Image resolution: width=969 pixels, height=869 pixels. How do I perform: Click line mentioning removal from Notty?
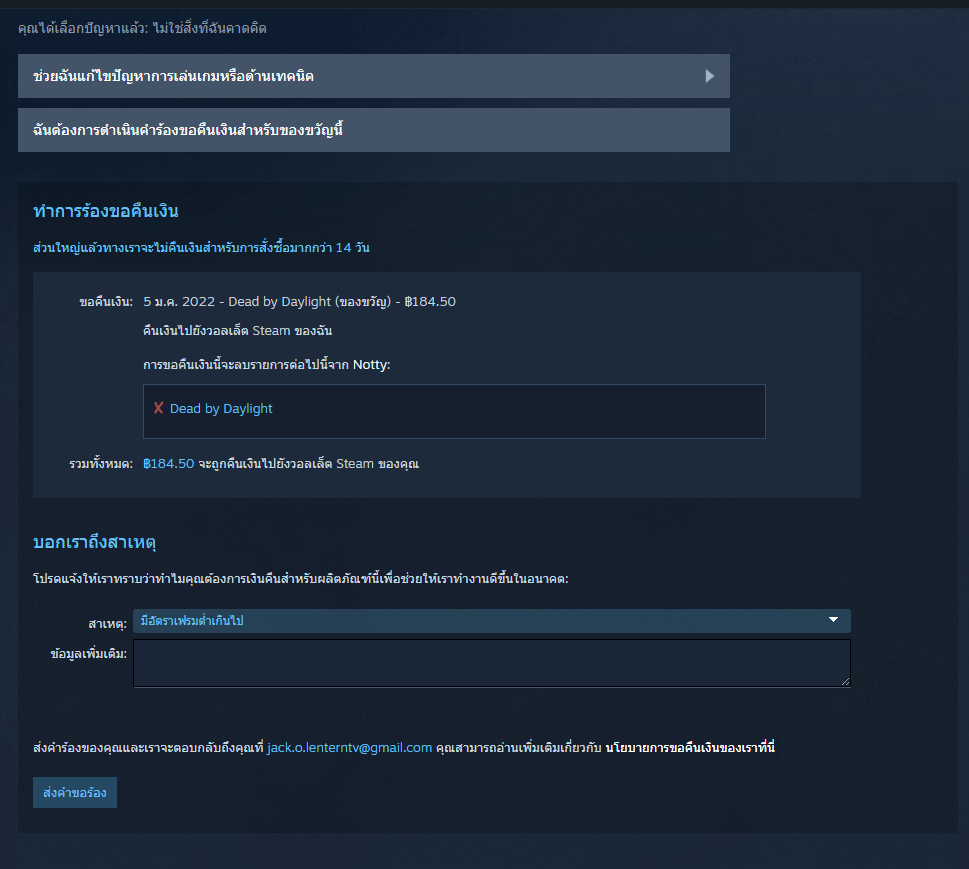[x=266, y=365]
